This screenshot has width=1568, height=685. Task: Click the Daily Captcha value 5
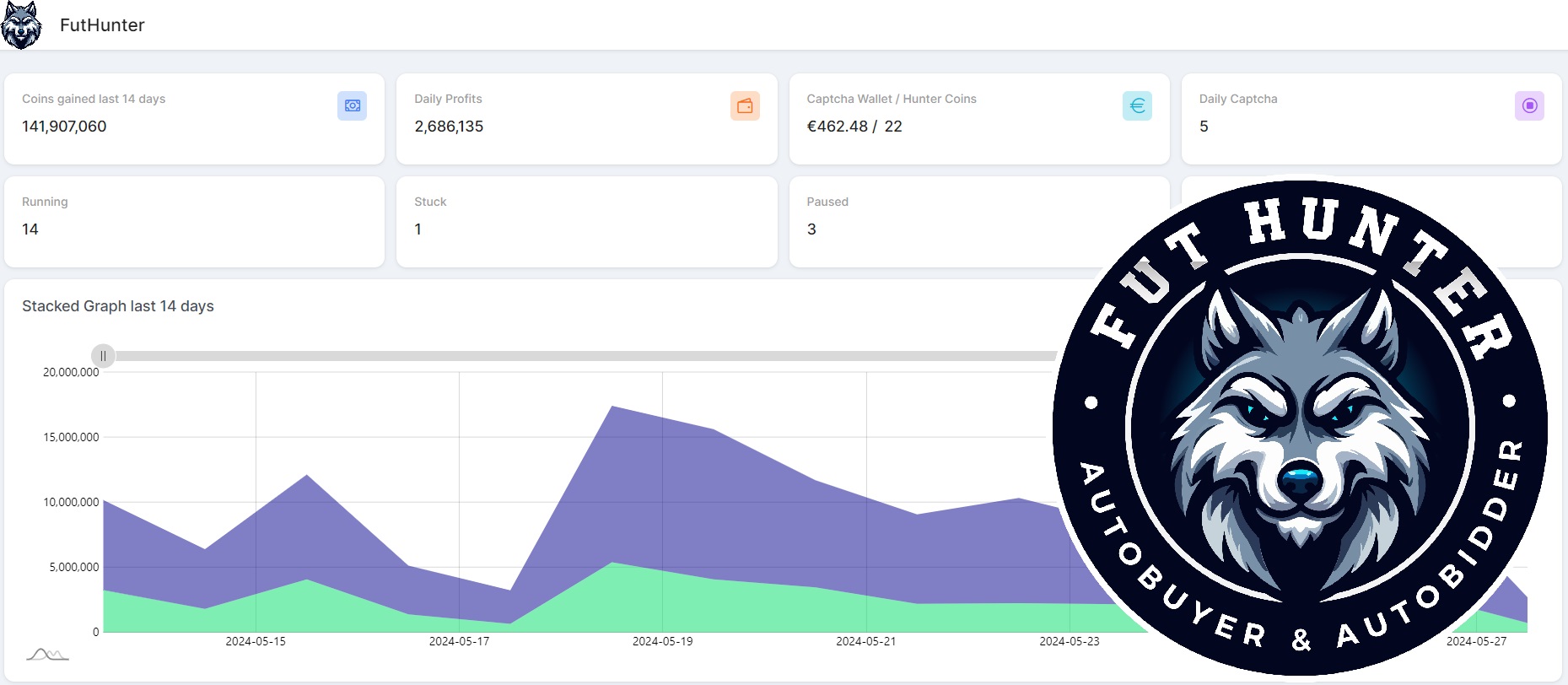point(1204,127)
